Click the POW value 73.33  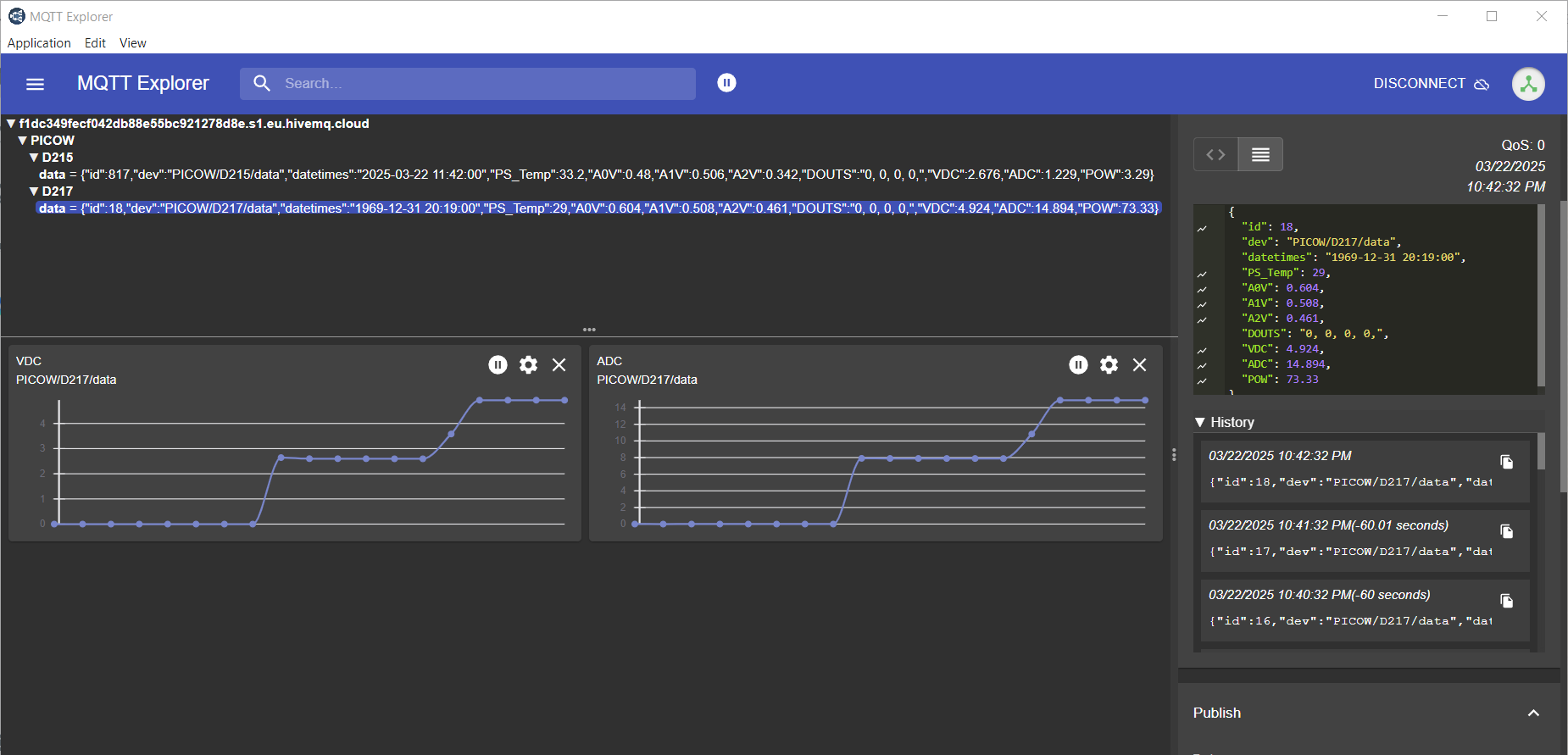click(1302, 380)
